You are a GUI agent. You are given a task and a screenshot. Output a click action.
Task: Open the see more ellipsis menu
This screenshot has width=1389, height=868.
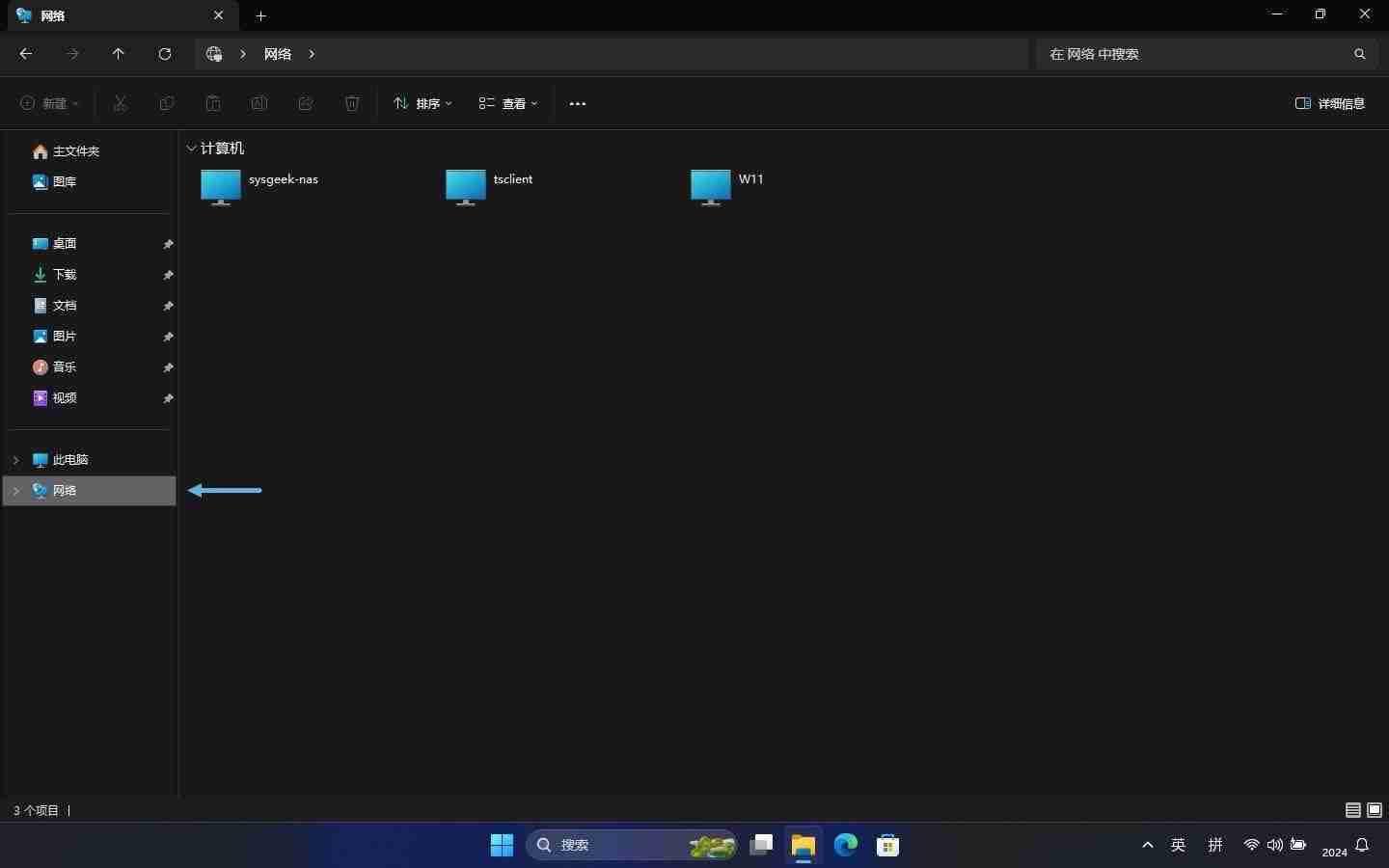pyautogui.click(x=577, y=104)
